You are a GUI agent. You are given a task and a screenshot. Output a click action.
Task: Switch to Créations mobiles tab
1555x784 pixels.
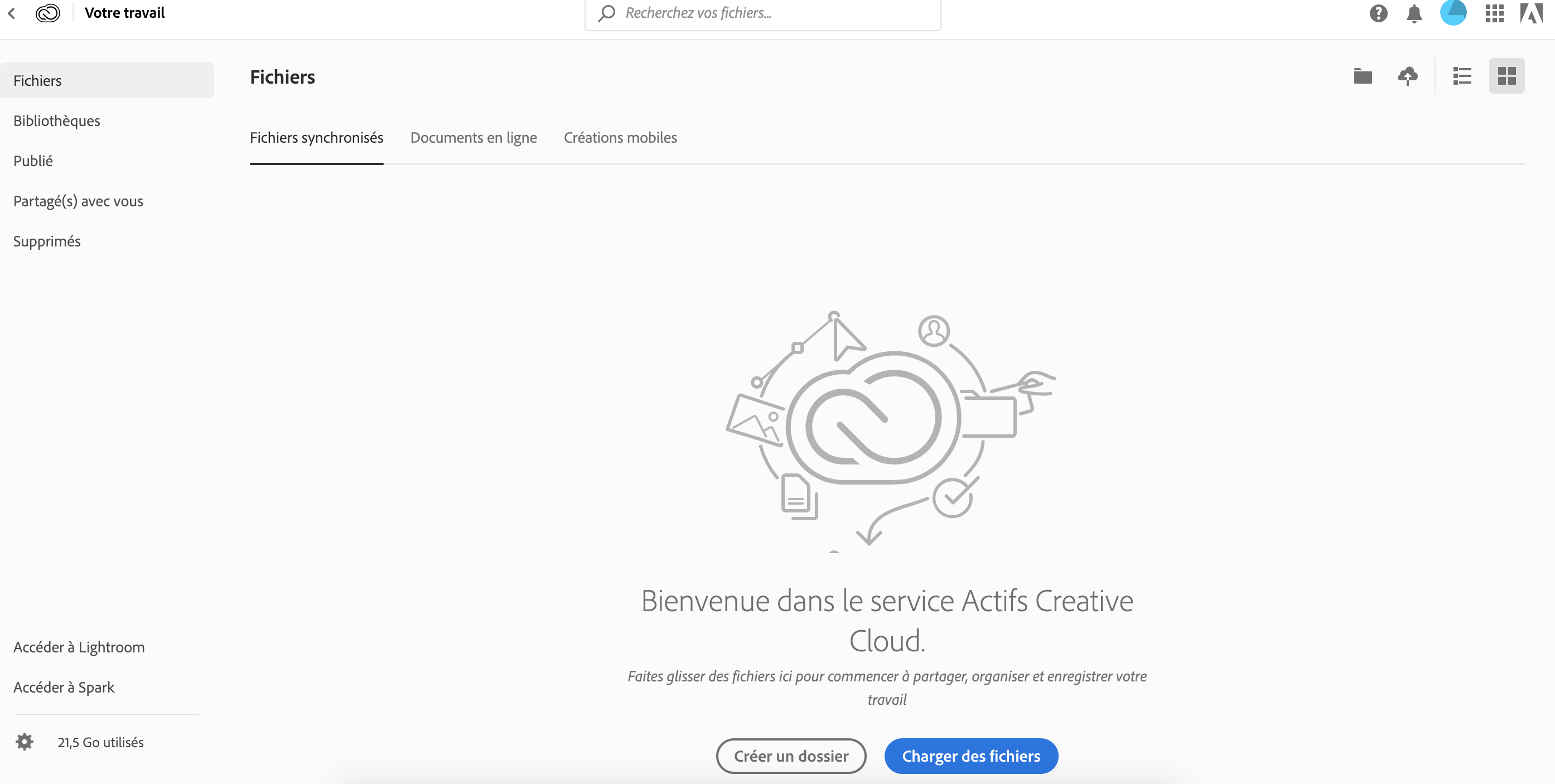(620, 138)
